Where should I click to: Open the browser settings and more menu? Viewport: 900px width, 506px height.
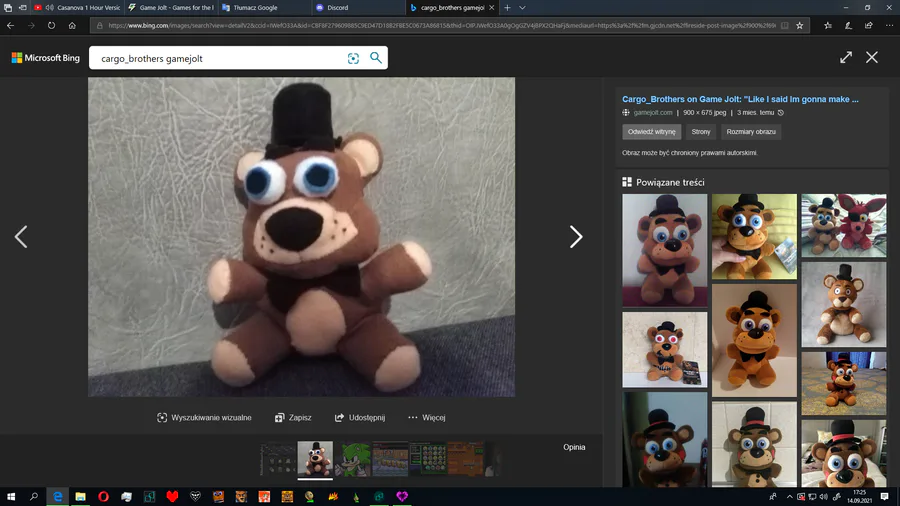click(x=889, y=25)
